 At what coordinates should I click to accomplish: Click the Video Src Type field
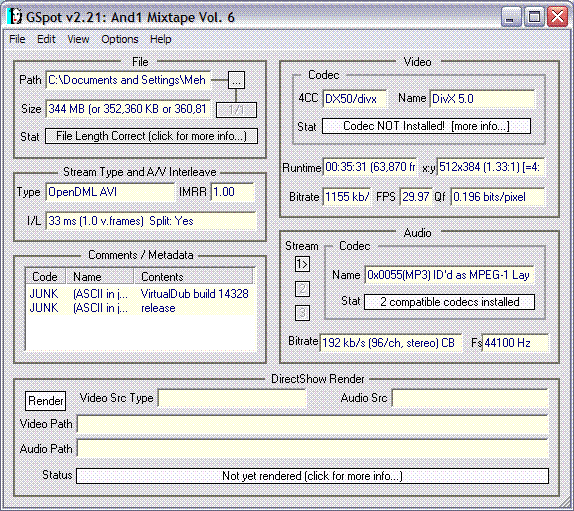click(232, 398)
